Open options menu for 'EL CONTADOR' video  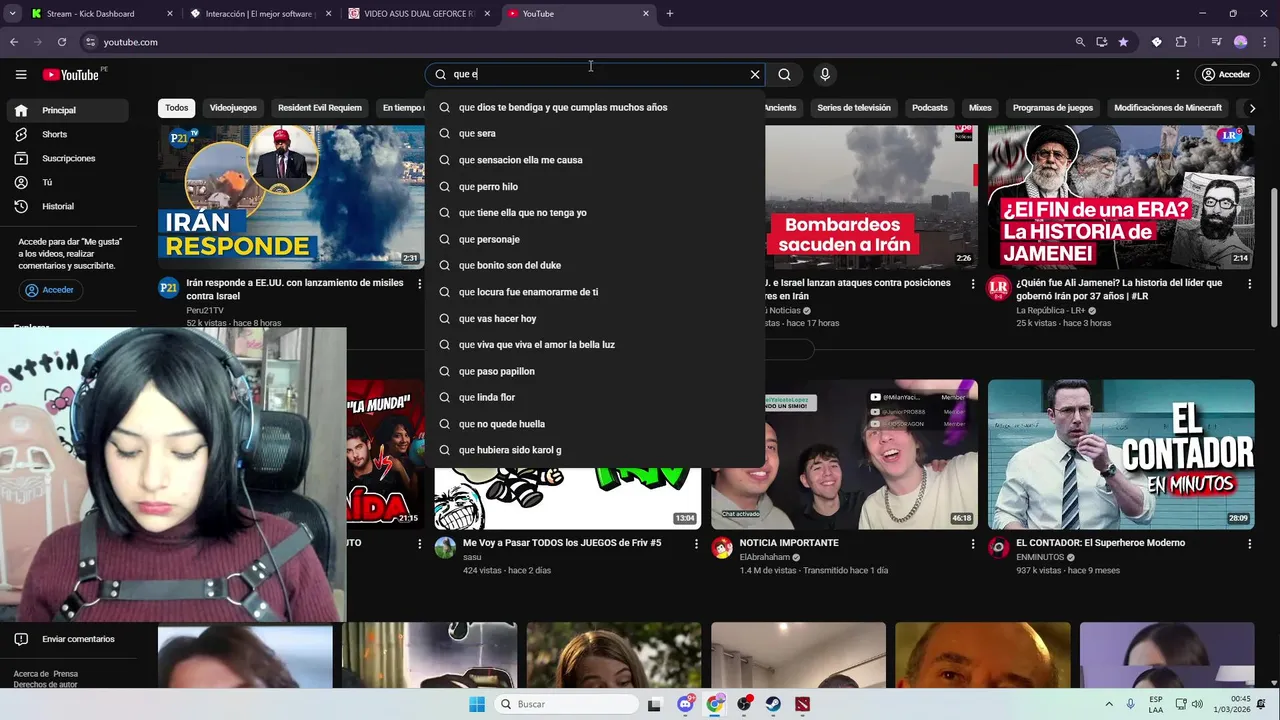point(1249,544)
